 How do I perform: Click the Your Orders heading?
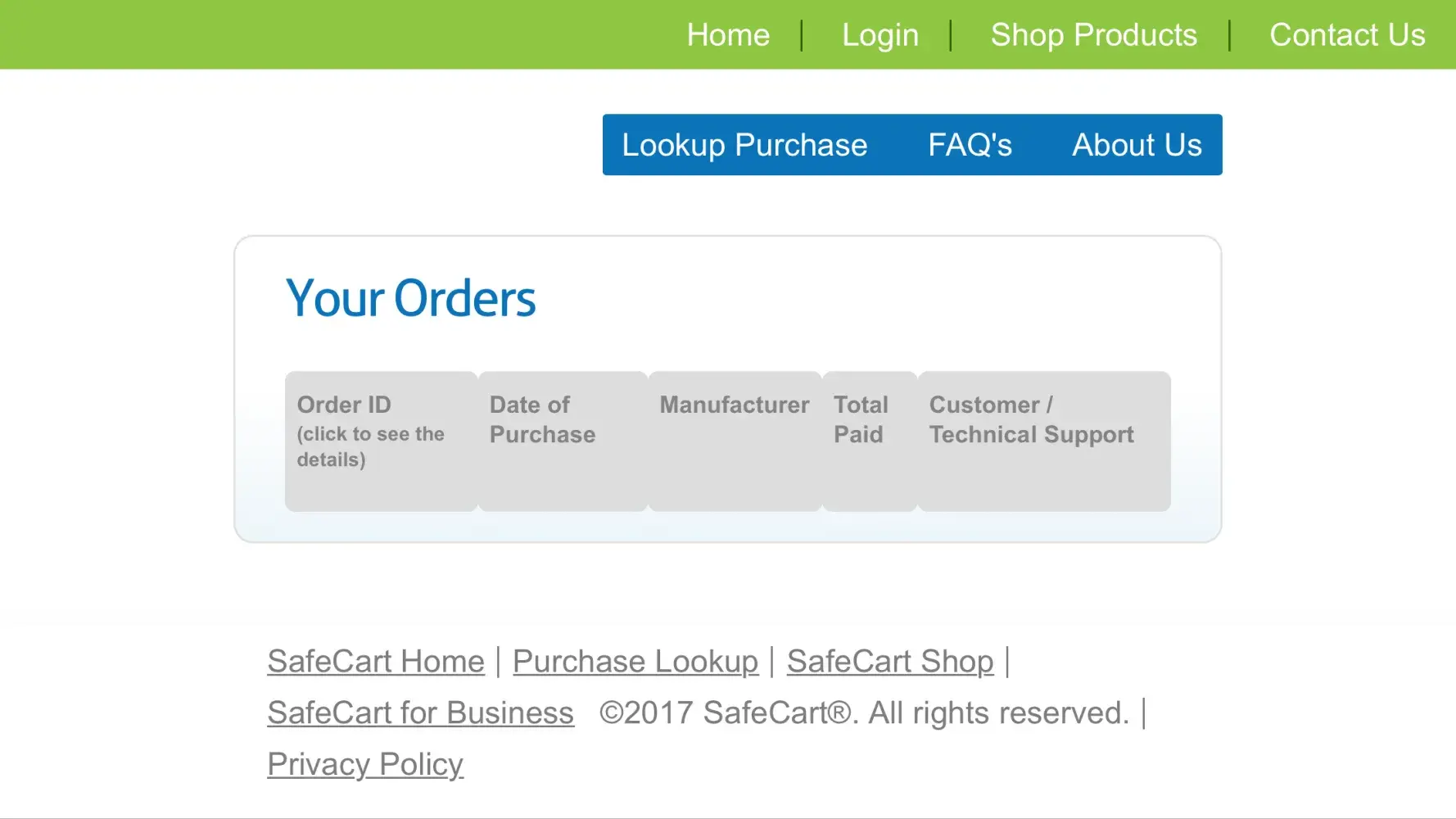point(410,298)
